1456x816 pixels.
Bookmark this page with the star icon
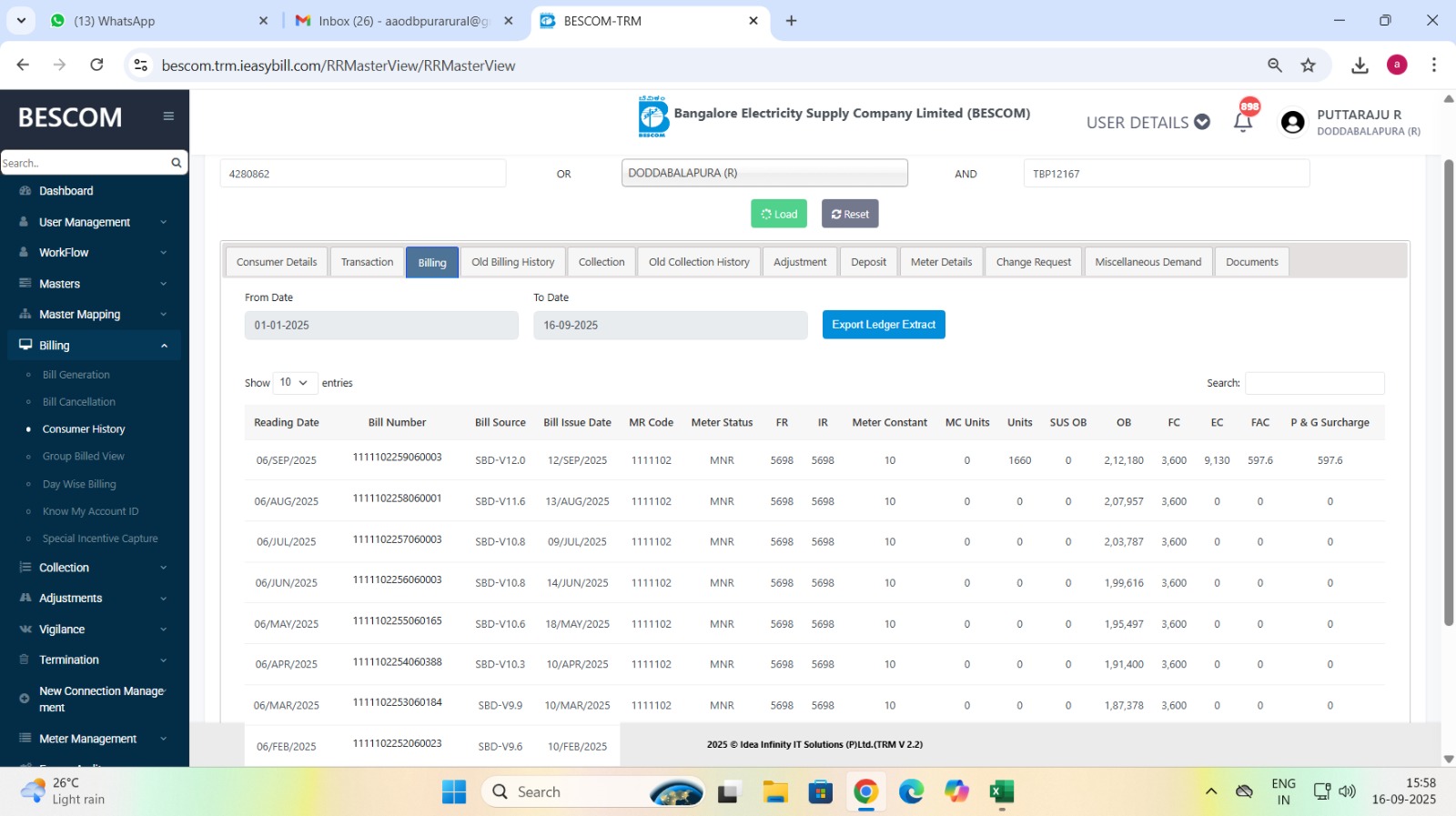[x=1308, y=65]
